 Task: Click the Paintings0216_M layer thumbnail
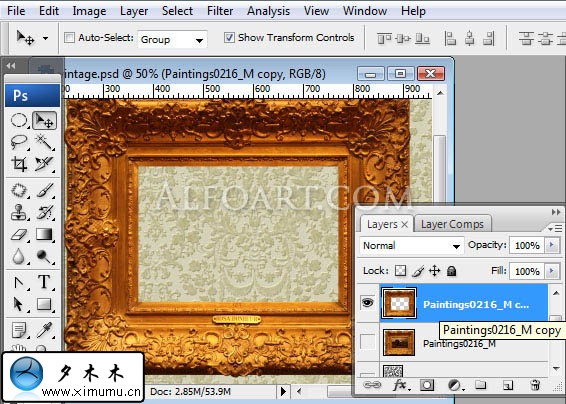(x=399, y=342)
